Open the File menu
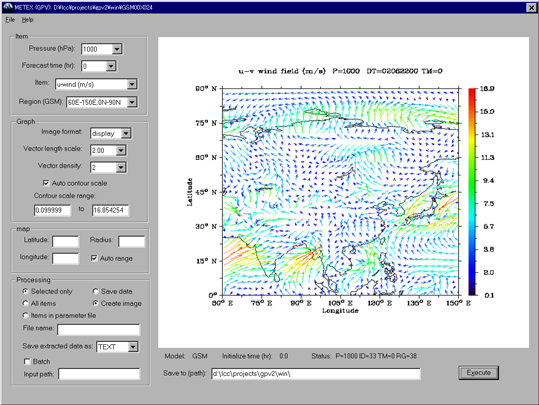 (x=10, y=20)
